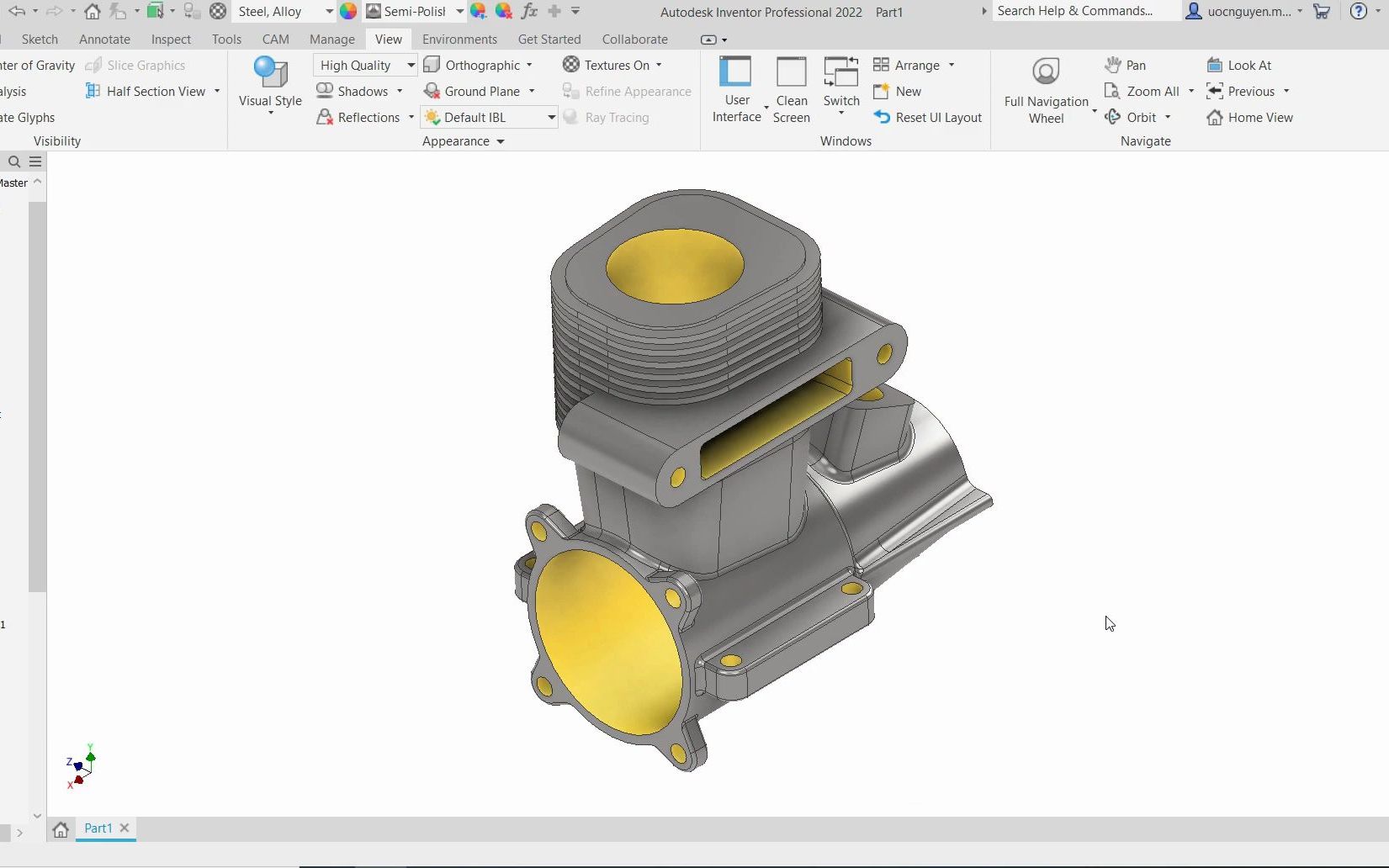Image resolution: width=1389 pixels, height=868 pixels.
Task: Switch to the Sketch ribbon tab
Action: (39, 39)
